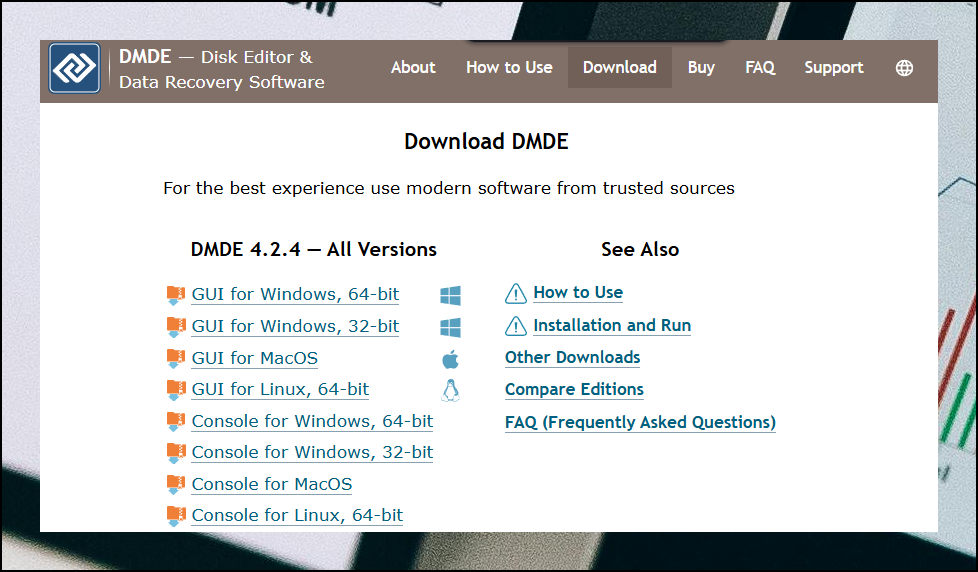Image resolution: width=978 pixels, height=572 pixels.
Task: Click download icon beside GUI for Windows, 64-bit
Action: [x=176, y=294]
